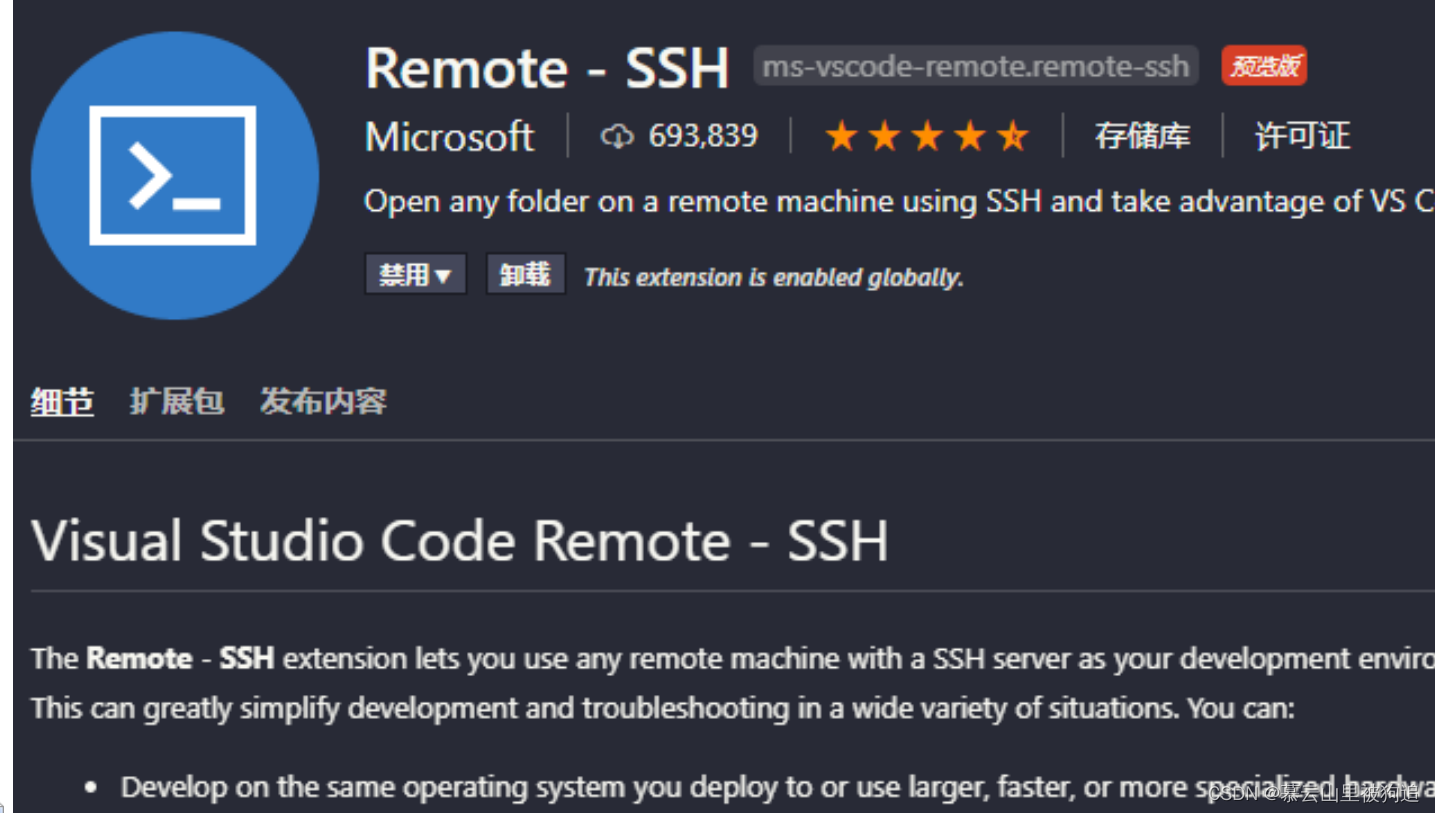Click the 'Open any folder on a remote machine' description
Screen dimensions: 1435x813
coord(899,202)
